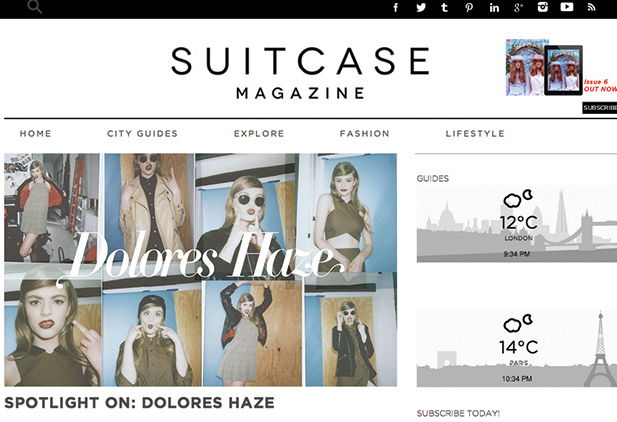Open the Facebook page icon

(x=396, y=8)
